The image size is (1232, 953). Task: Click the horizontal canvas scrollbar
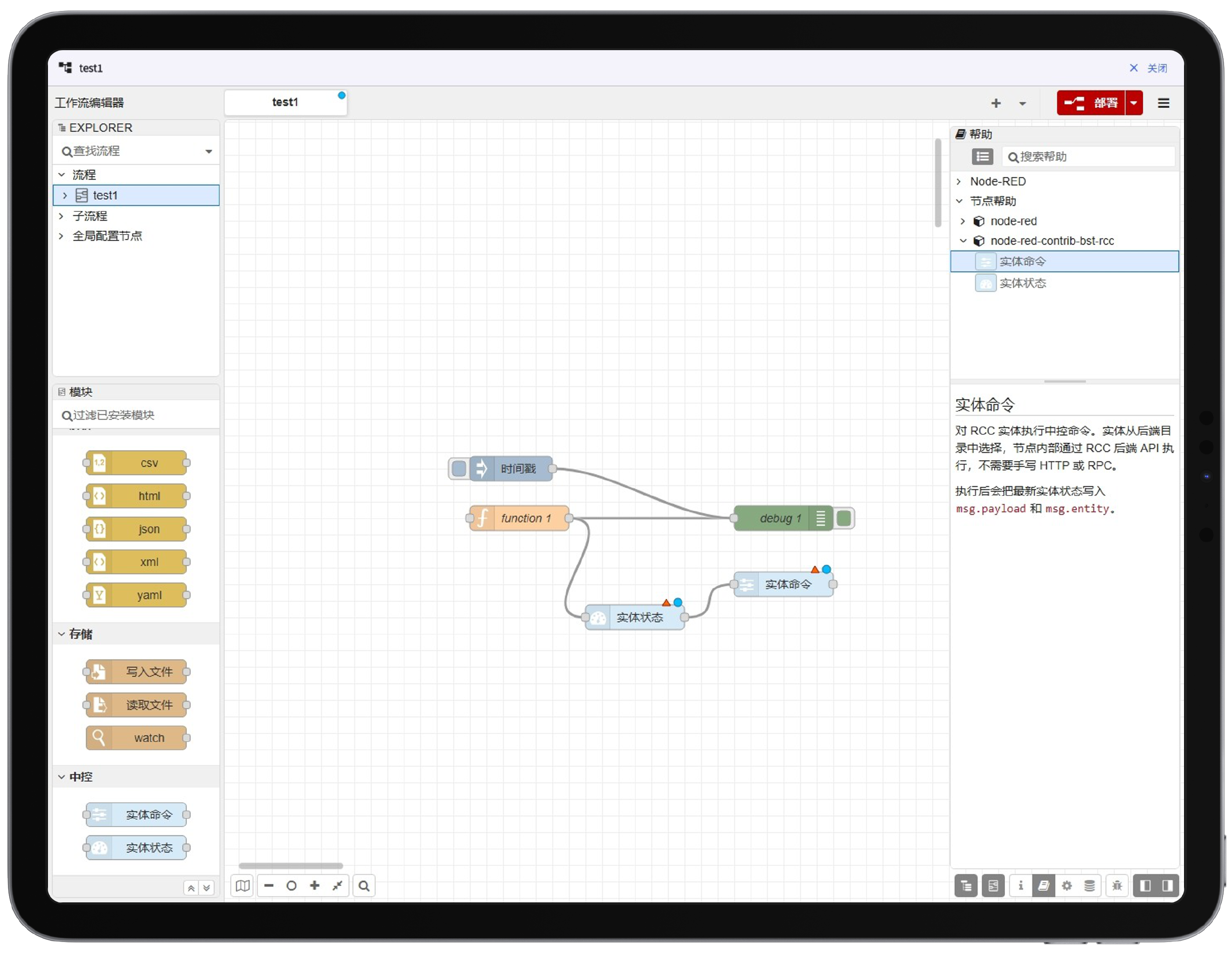290,865
